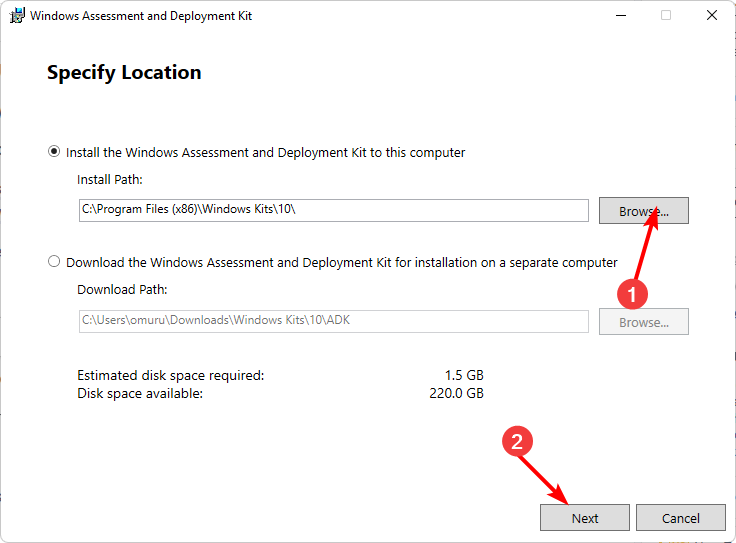Click the window title text in title bar

click(x=141, y=16)
